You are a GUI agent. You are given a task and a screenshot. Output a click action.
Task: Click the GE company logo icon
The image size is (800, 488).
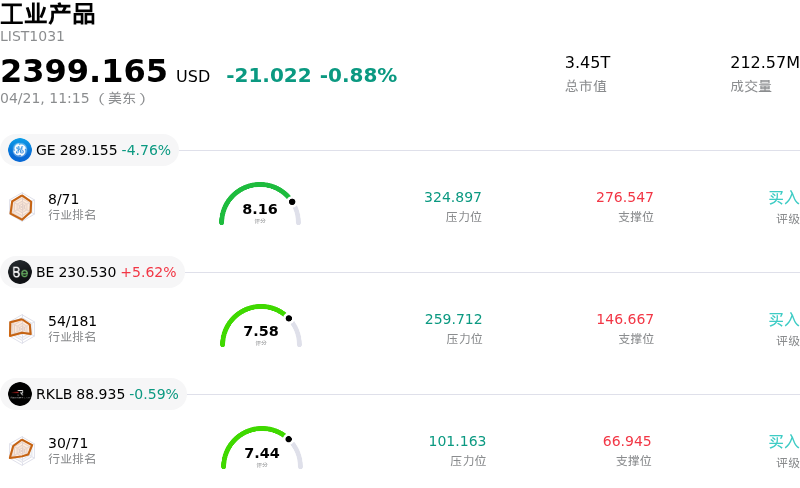20,150
